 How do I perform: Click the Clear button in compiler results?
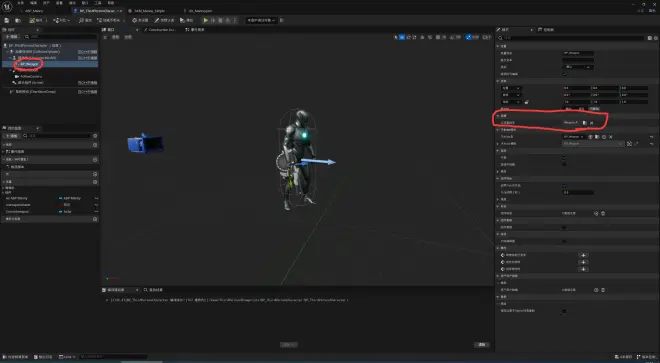click(x=482, y=344)
